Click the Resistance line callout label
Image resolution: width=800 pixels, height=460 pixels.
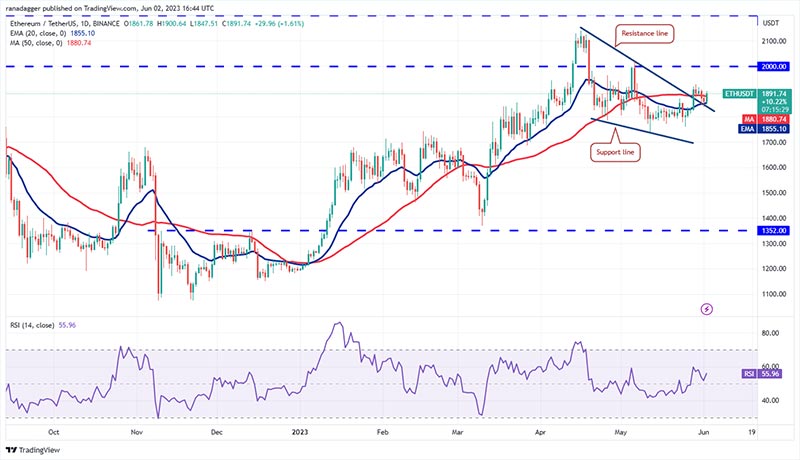pyautogui.click(x=645, y=33)
